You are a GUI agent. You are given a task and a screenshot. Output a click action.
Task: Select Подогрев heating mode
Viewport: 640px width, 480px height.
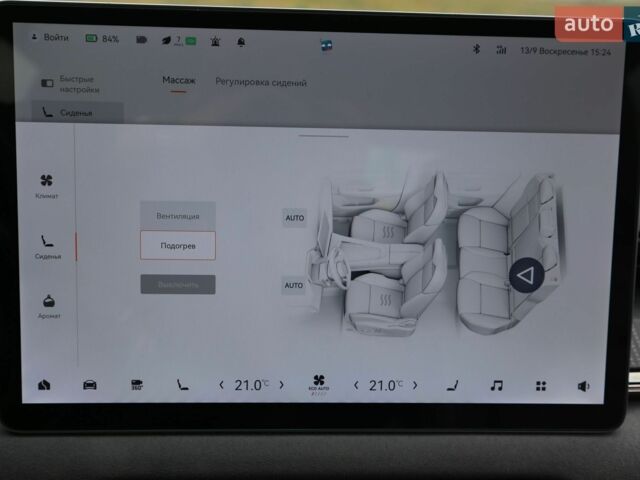click(x=178, y=245)
